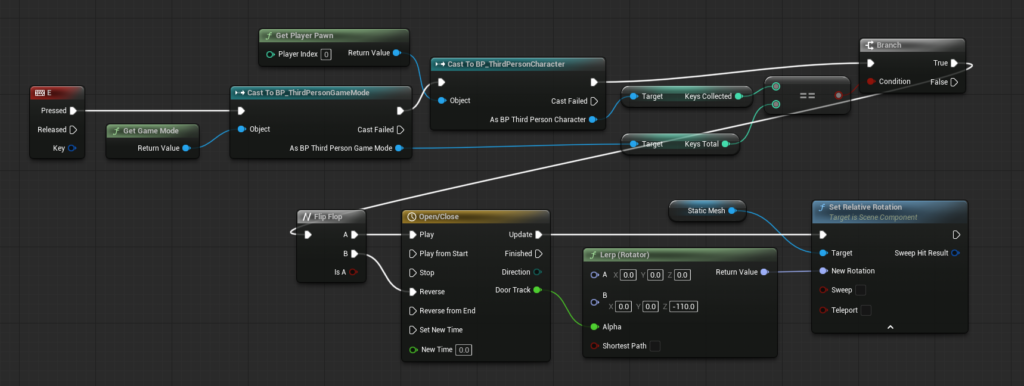Click As BP Third Person Game Mode pin

point(400,148)
